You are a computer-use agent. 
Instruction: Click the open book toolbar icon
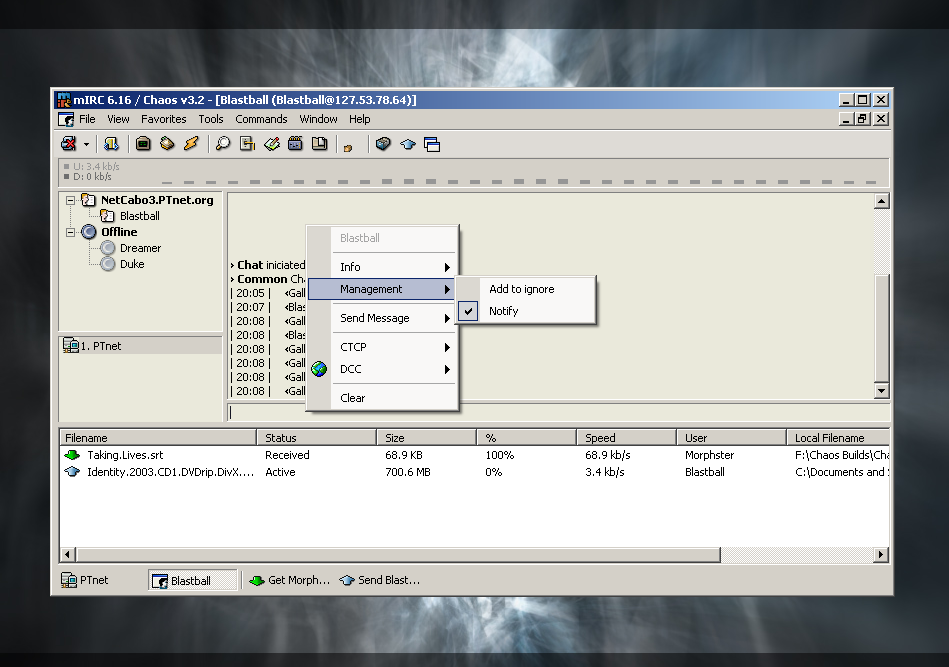[x=320, y=143]
